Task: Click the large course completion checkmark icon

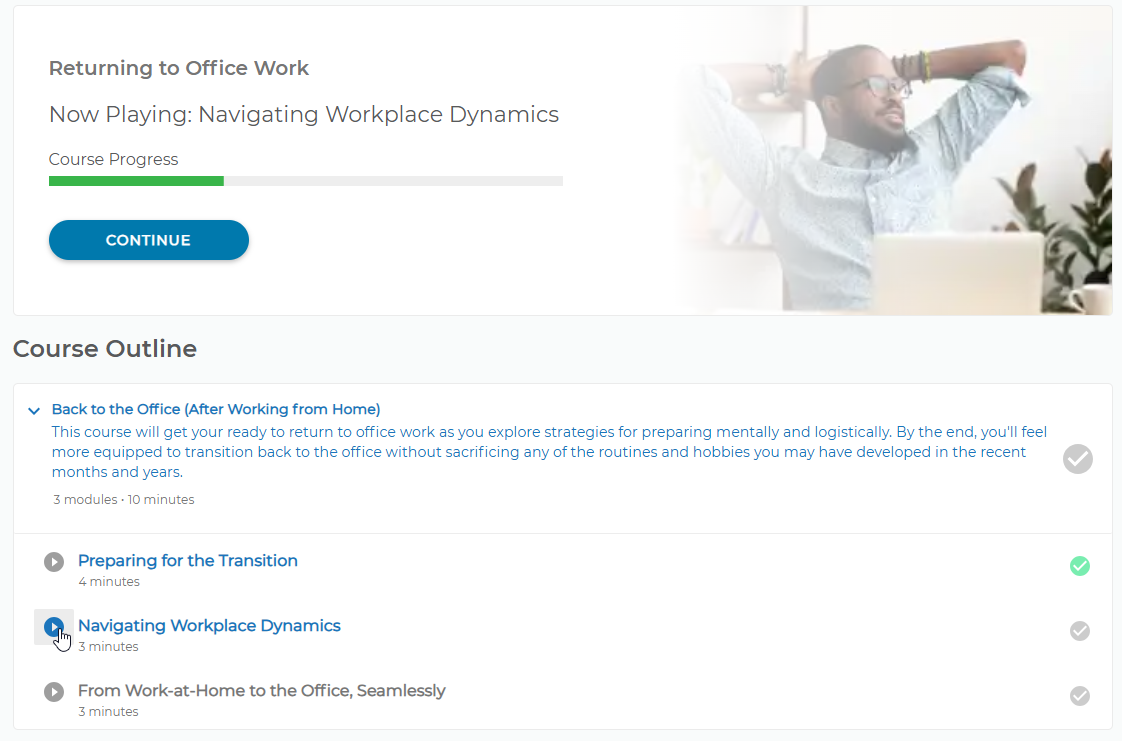Action: [1078, 458]
